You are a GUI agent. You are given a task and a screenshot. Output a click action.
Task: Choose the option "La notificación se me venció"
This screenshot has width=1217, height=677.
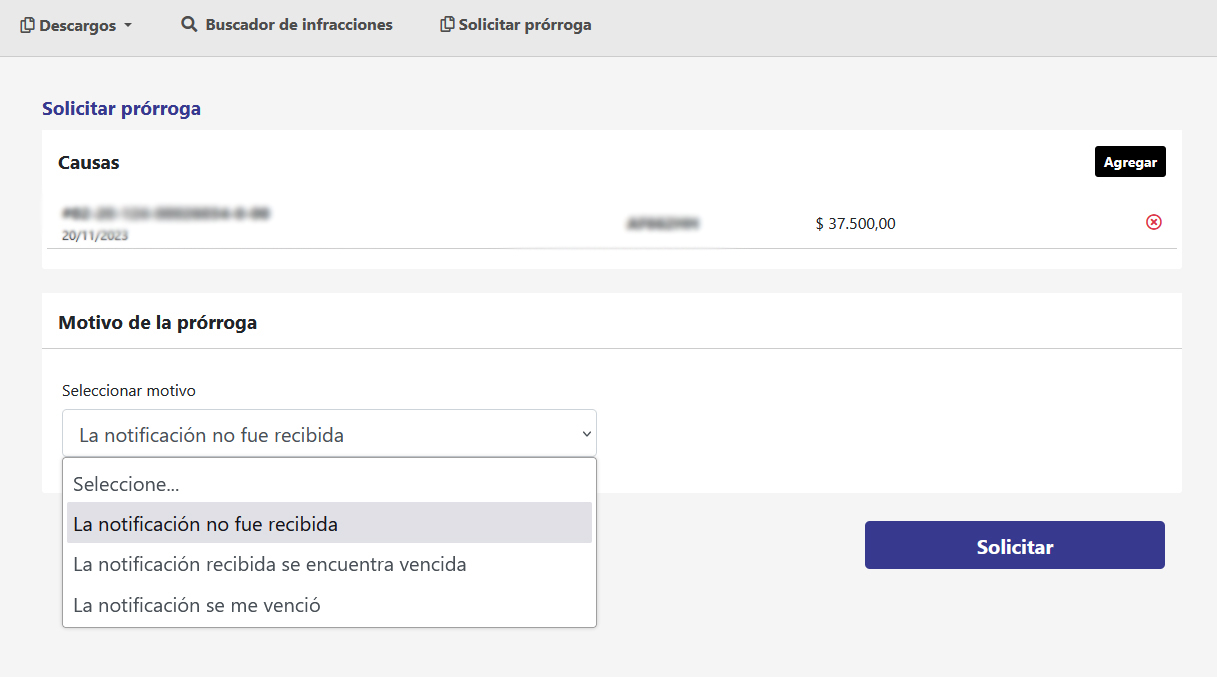click(x=197, y=605)
